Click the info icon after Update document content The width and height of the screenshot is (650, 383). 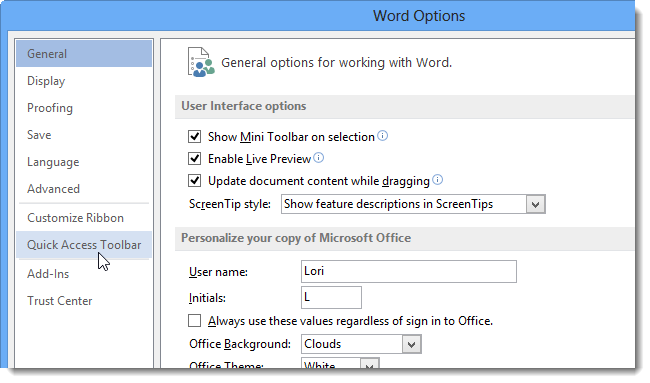tap(437, 179)
